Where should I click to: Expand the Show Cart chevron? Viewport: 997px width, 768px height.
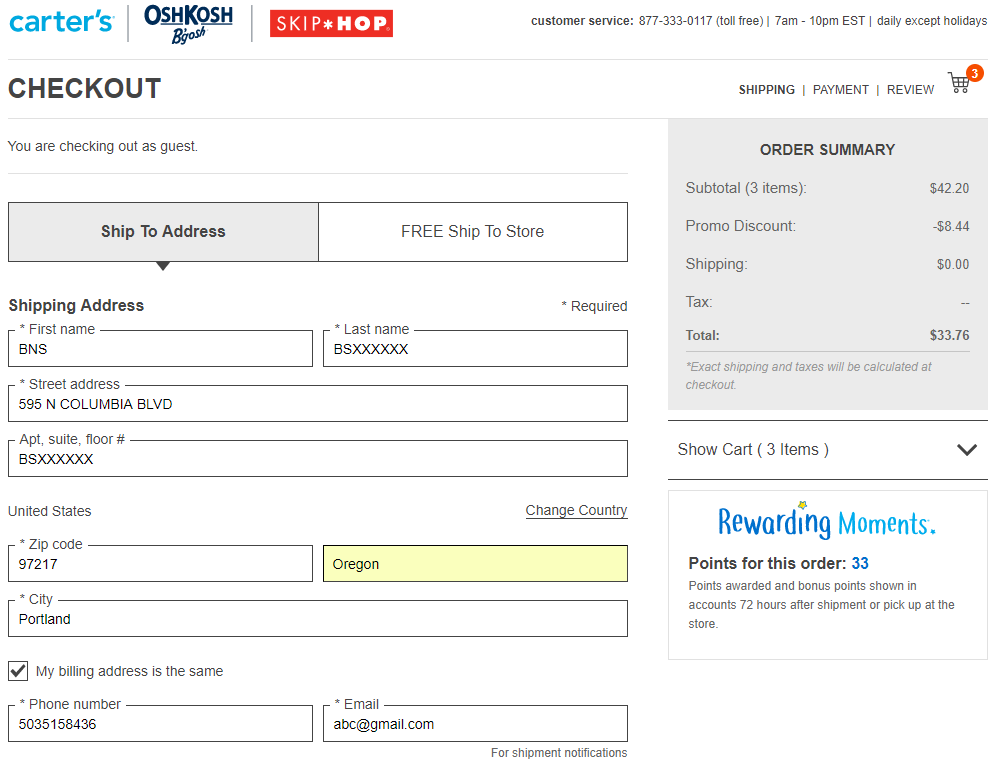point(966,450)
